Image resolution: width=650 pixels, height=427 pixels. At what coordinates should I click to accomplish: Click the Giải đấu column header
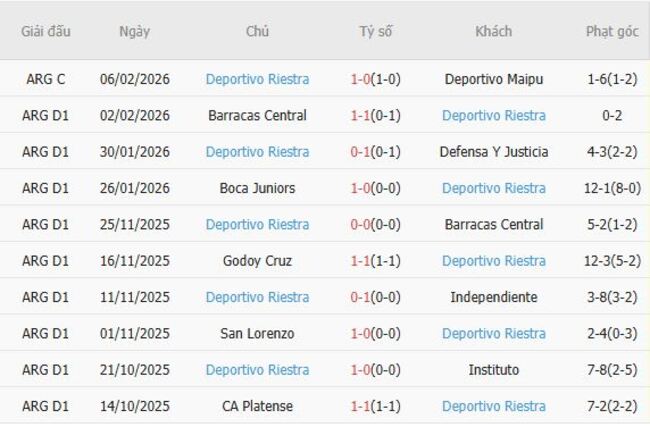[46, 31]
